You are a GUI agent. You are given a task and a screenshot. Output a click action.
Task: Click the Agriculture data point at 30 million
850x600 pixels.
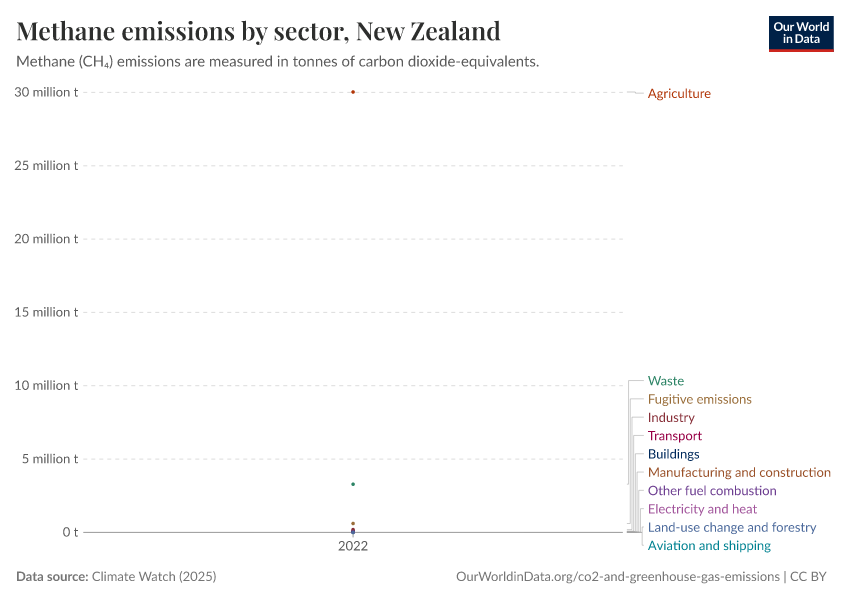353,92
